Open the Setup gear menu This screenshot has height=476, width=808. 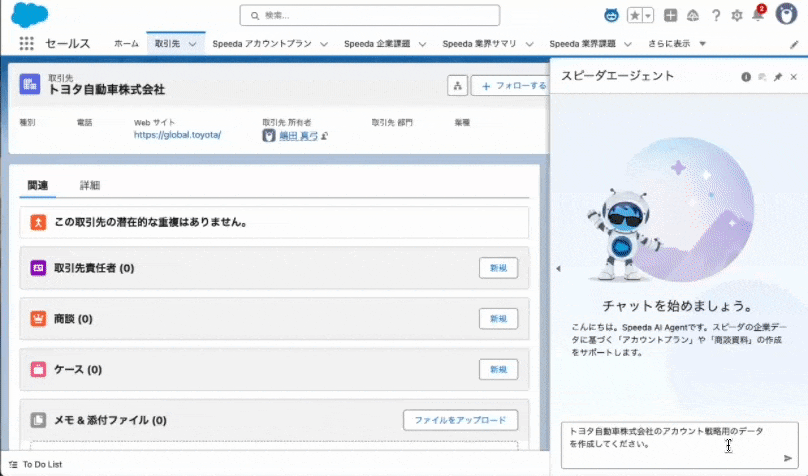[x=737, y=15]
